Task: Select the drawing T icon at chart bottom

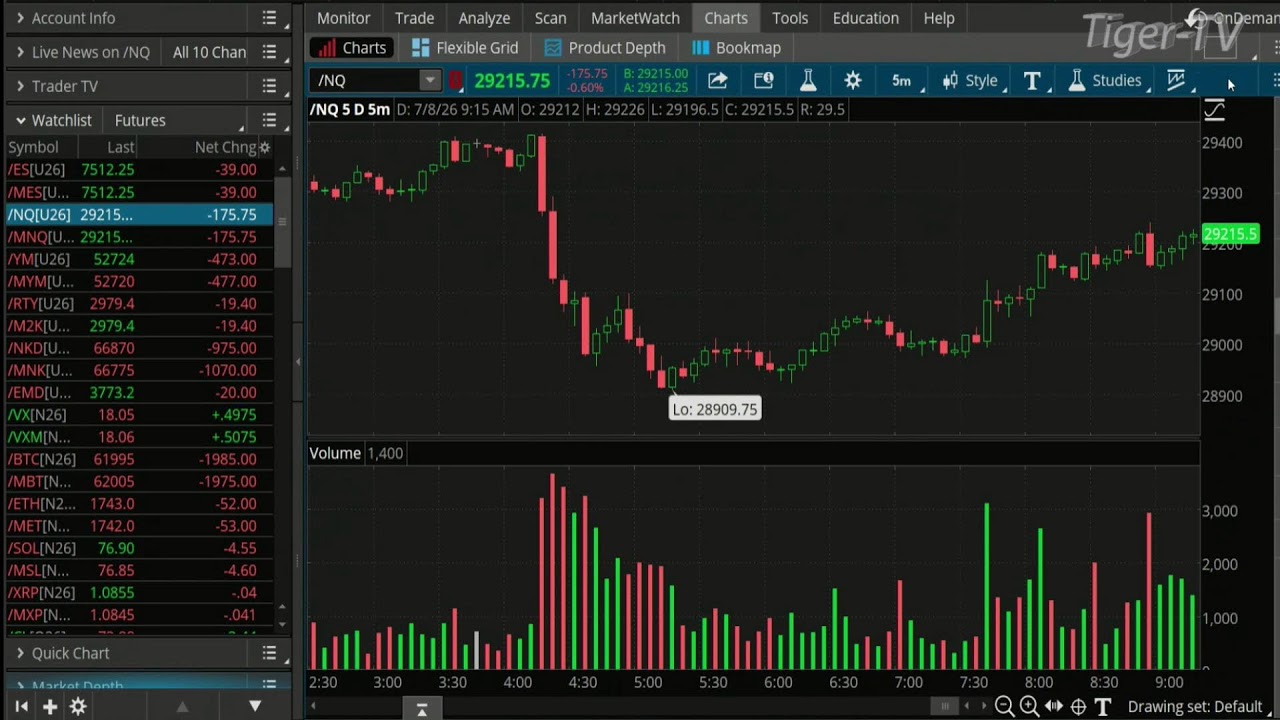Action: click(1103, 706)
